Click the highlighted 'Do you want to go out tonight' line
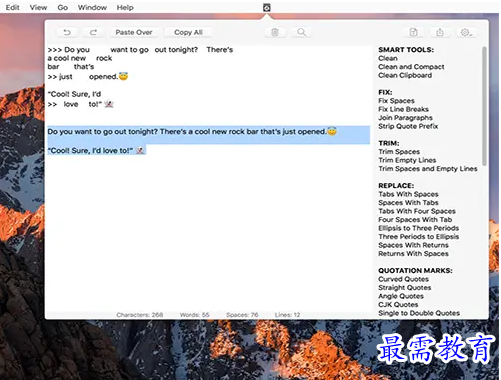 (x=192, y=132)
